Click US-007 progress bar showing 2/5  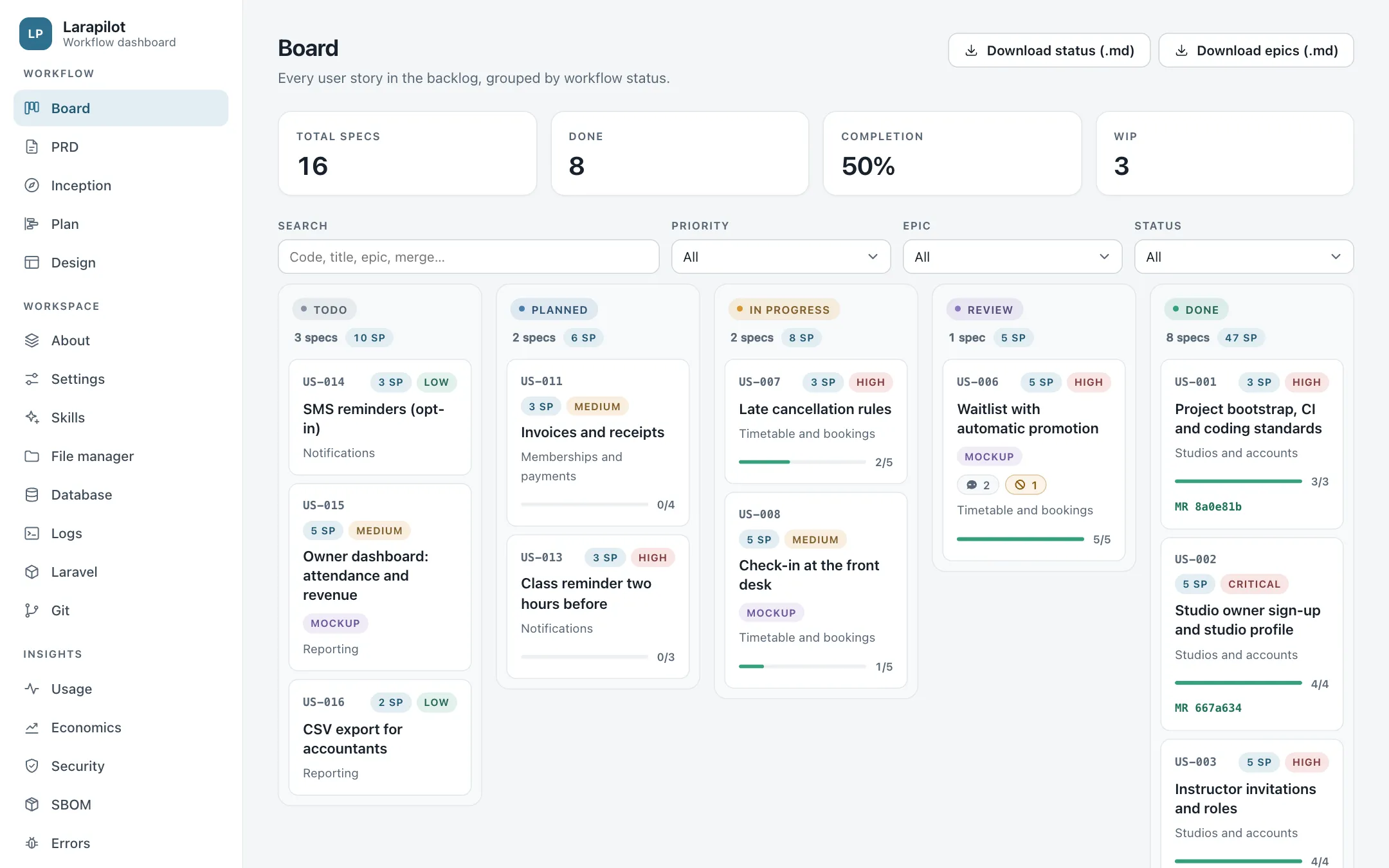[x=802, y=462]
